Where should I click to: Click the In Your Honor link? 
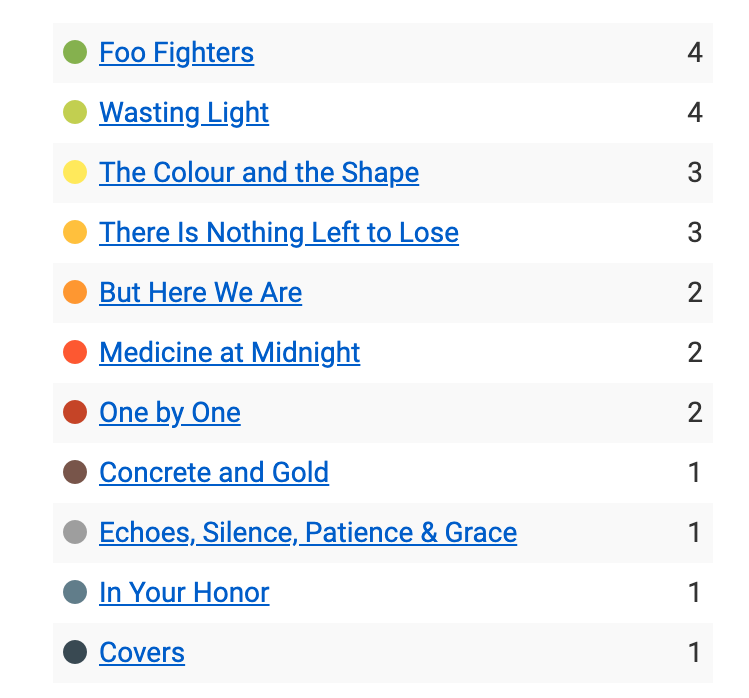coord(184,593)
